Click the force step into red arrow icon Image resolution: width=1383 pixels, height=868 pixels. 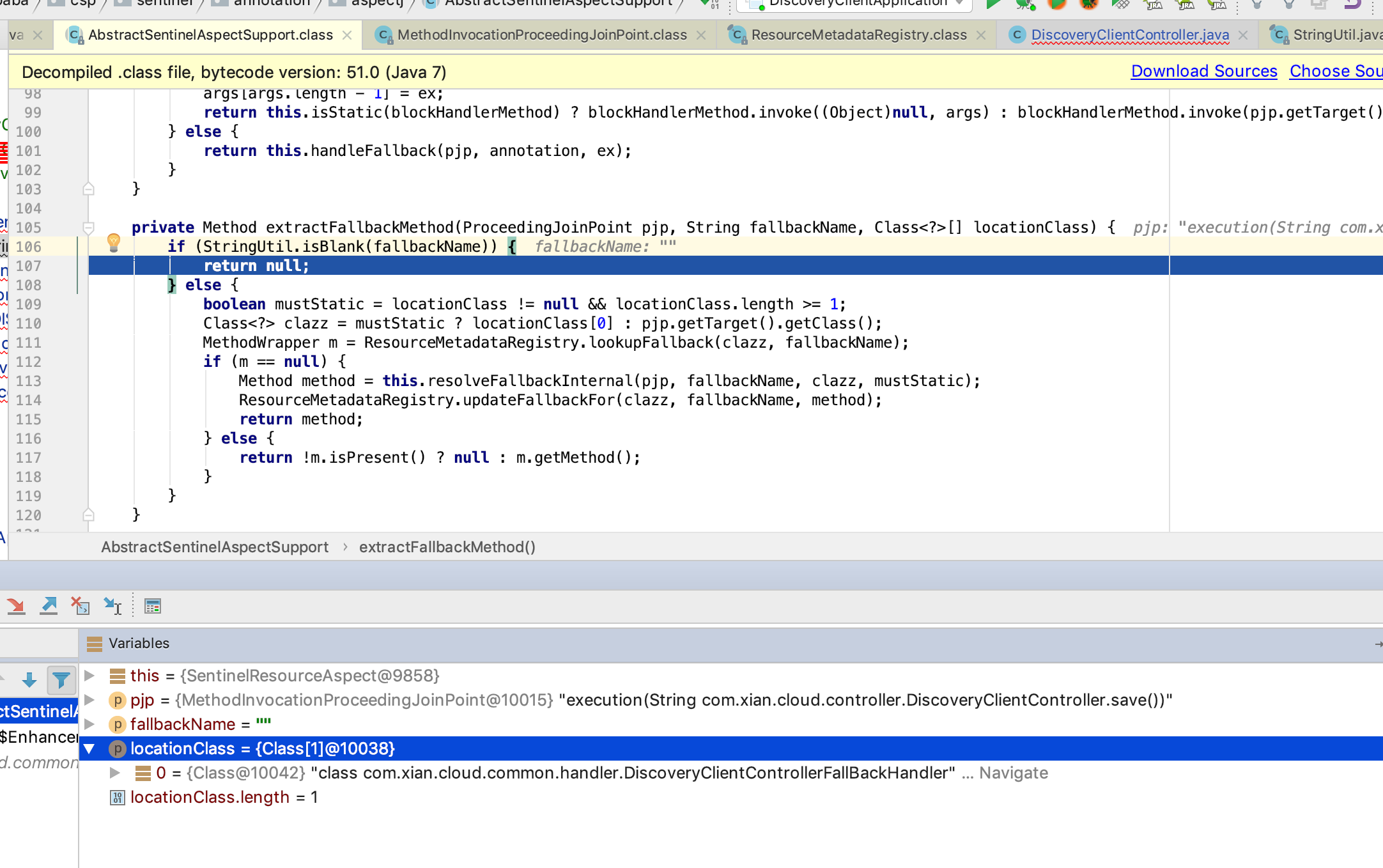coord(16,606)
